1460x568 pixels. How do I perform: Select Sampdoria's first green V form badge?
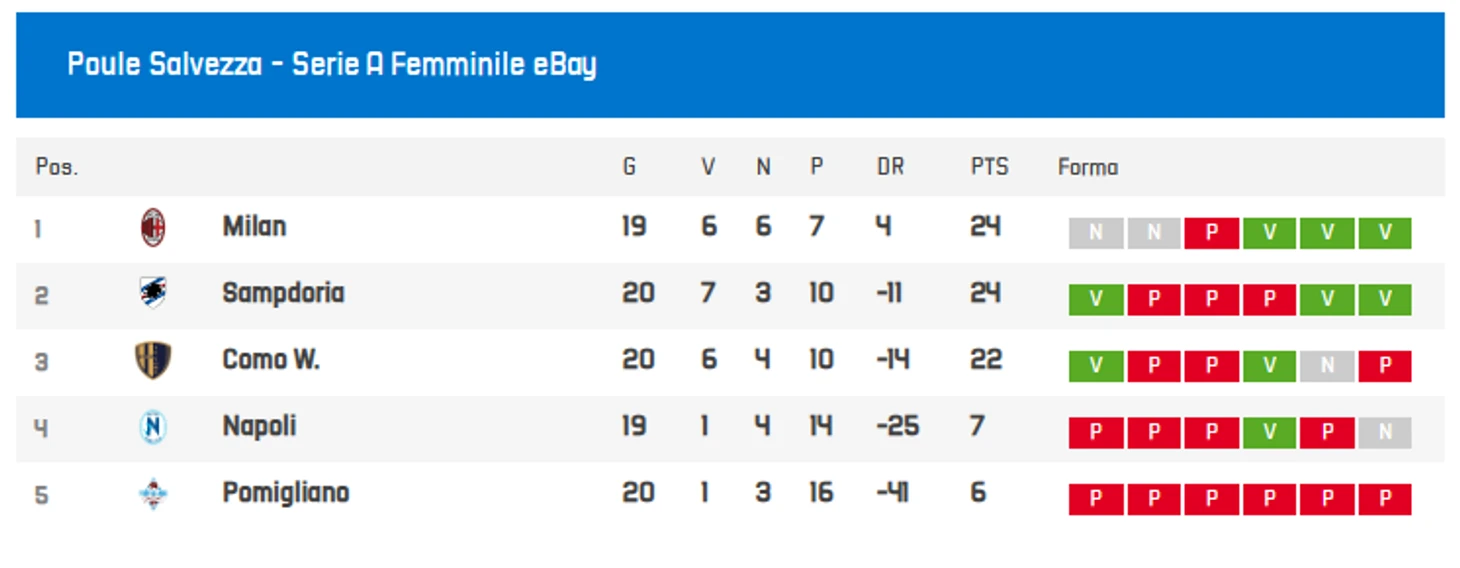(x=1096, y=300)
